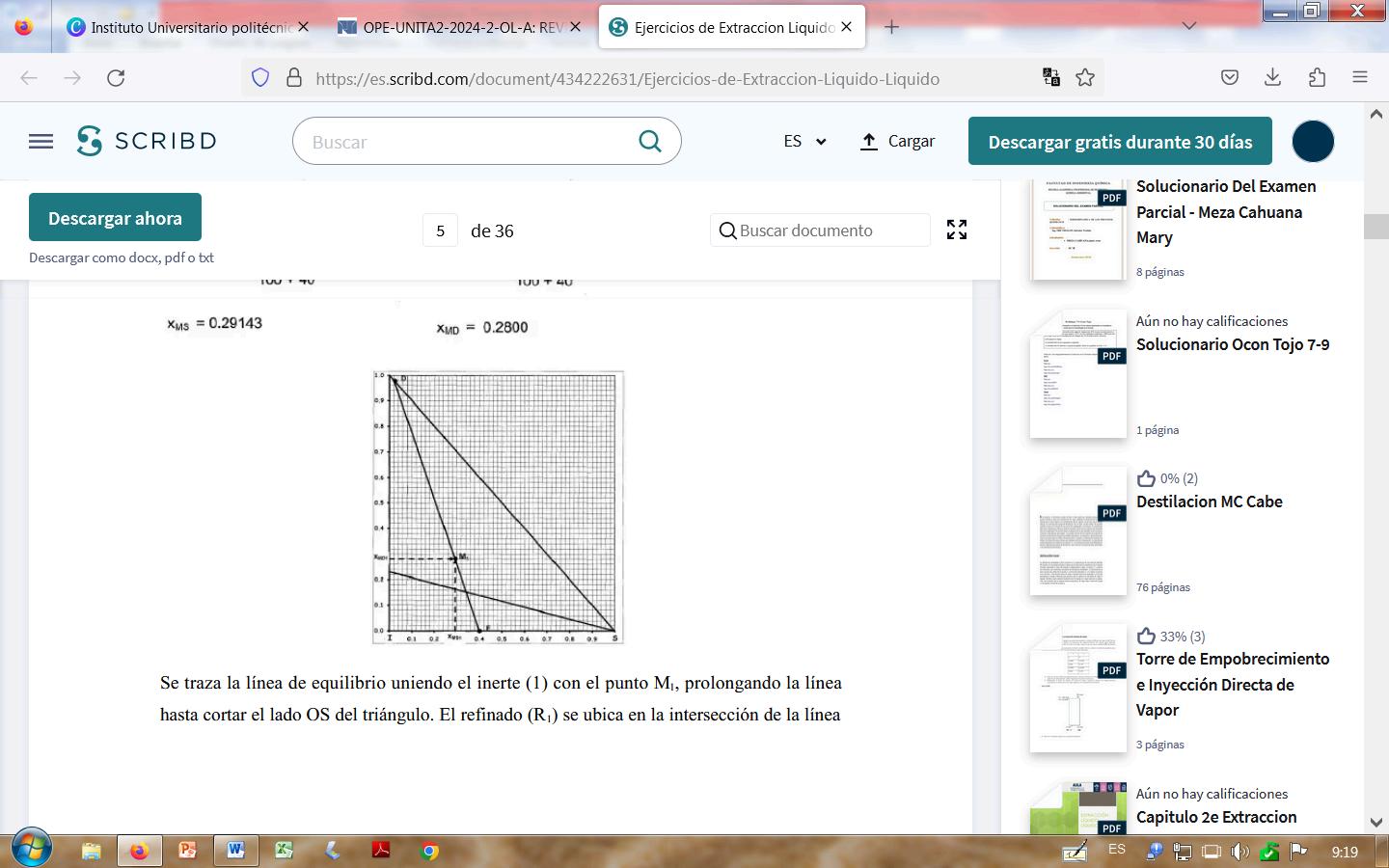Close the Instituto Universitario tab
1389x868 pixels.
click(x=303, y=27)
